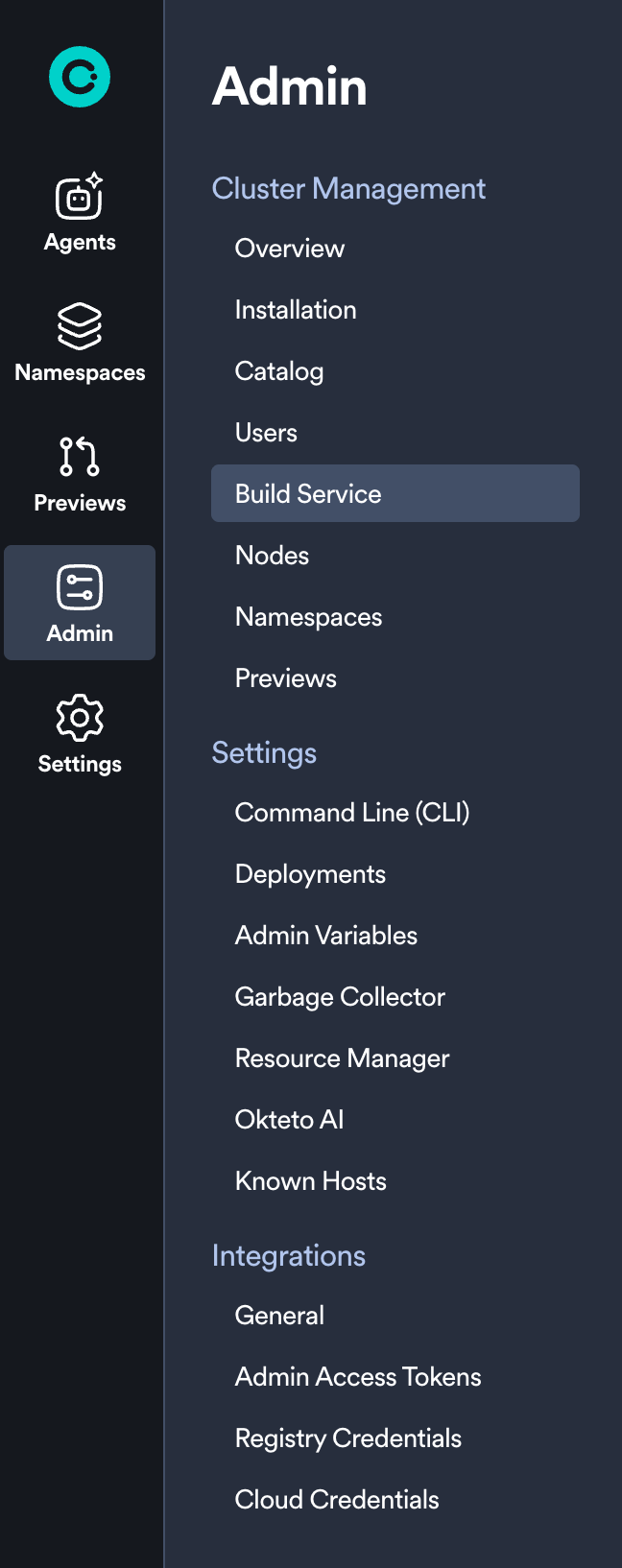622x1568 pixels.
Task: Select the highlighted Build Service entry
Action: (309, 493)
